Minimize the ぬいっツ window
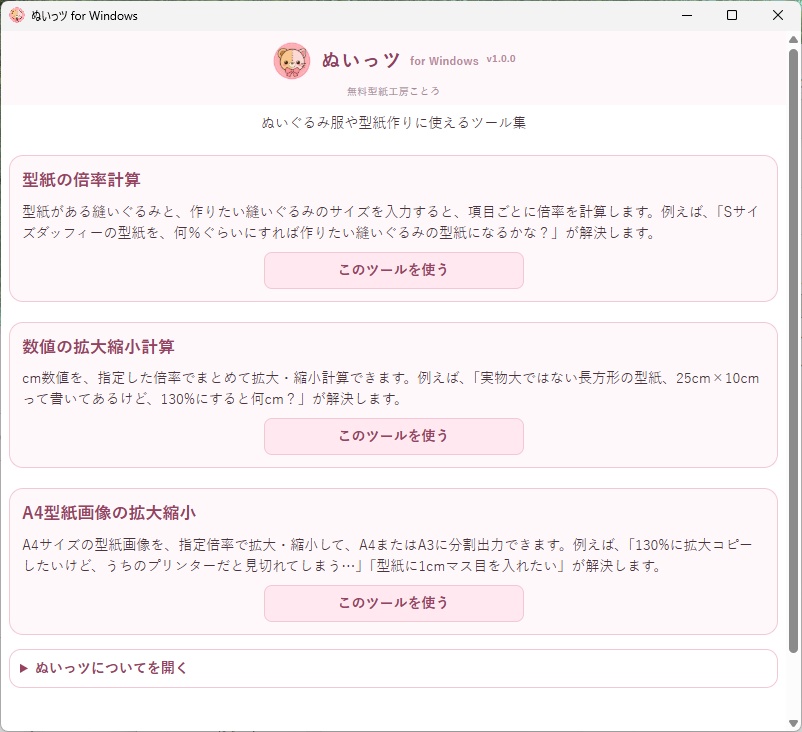 click(x=687, y=15)
